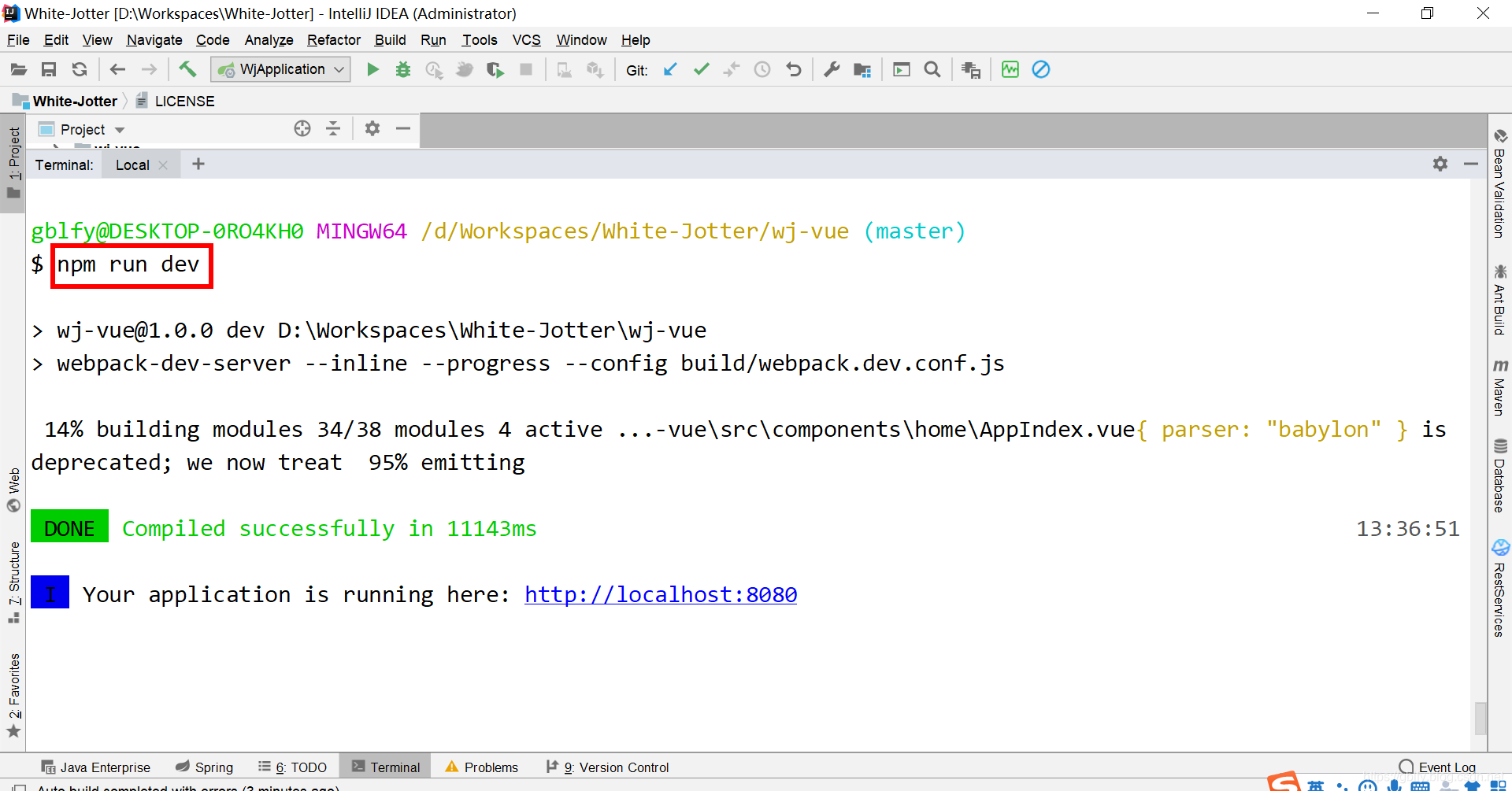Run WjApplication with the green play icon
Screen dimensions: 1512x791
373,70
